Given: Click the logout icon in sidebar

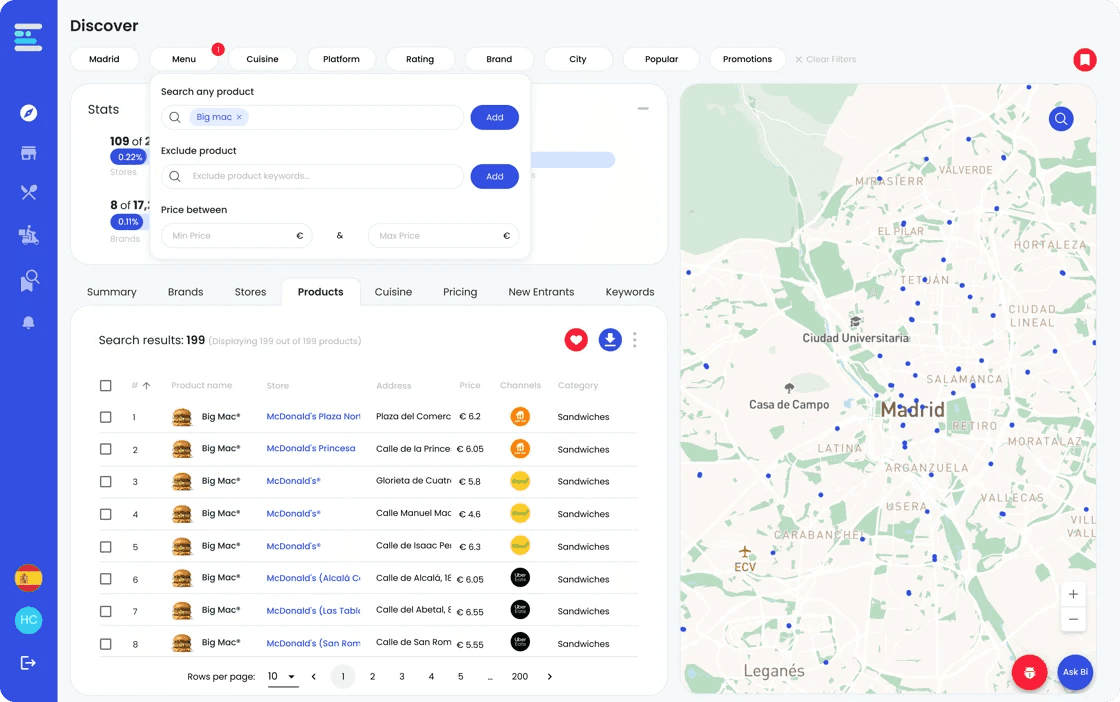Looking at the screenshot, I should click(x=28, y=663).
